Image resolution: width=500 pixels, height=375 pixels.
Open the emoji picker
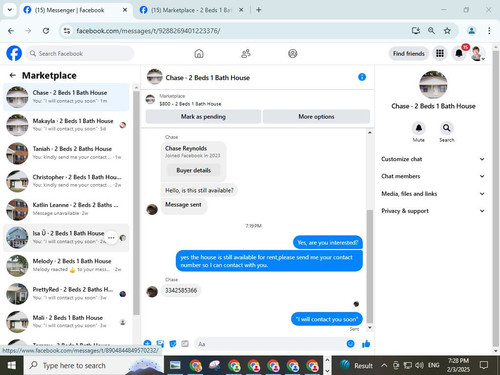350,344
